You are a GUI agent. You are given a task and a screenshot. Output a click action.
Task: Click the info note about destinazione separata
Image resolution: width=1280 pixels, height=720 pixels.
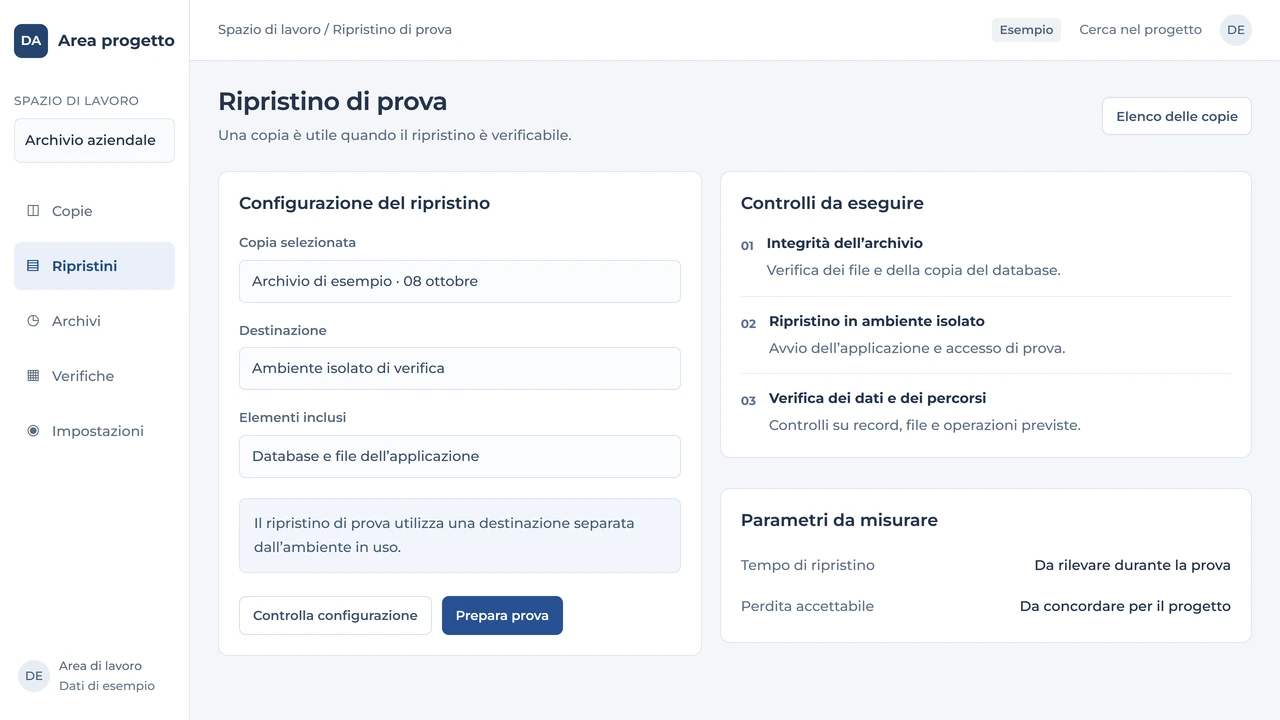[x=460, y=535]
